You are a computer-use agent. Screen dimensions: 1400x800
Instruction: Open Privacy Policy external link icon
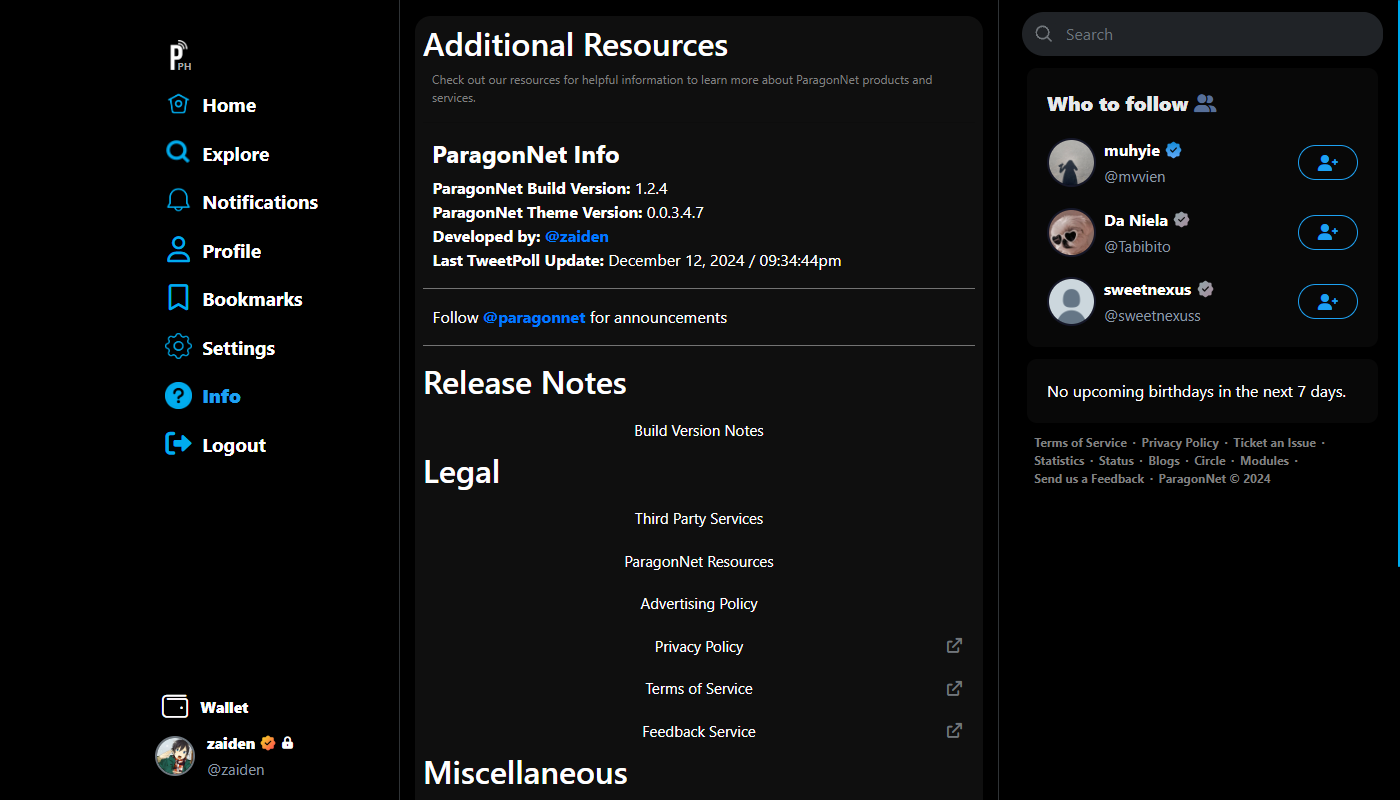954,646
